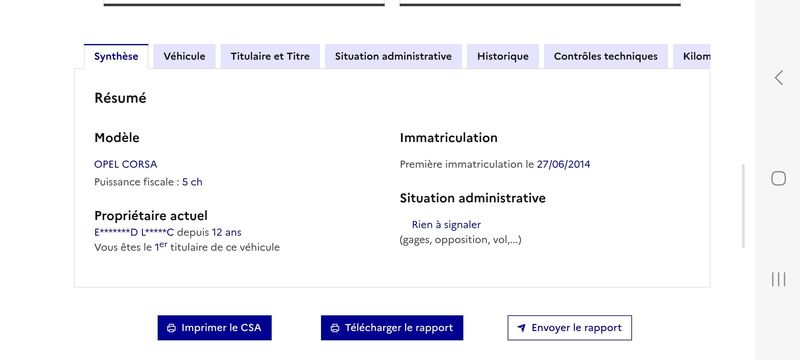Tap the Android back arrow icon
The image size is (800, 360).
779,78
